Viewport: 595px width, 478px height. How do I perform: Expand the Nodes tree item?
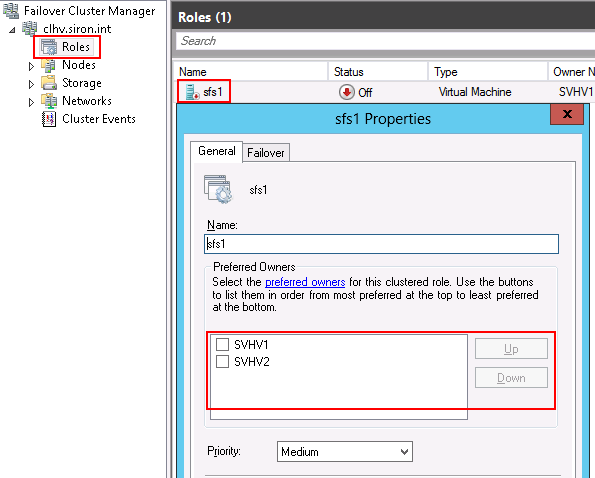tap(31, 66)
